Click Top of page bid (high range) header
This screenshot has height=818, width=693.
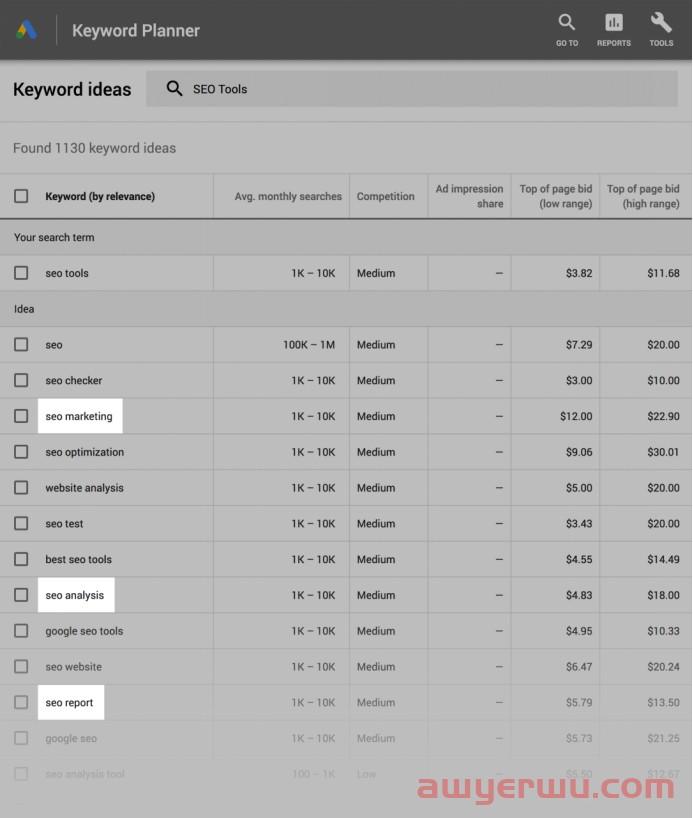tap(643, 196)
